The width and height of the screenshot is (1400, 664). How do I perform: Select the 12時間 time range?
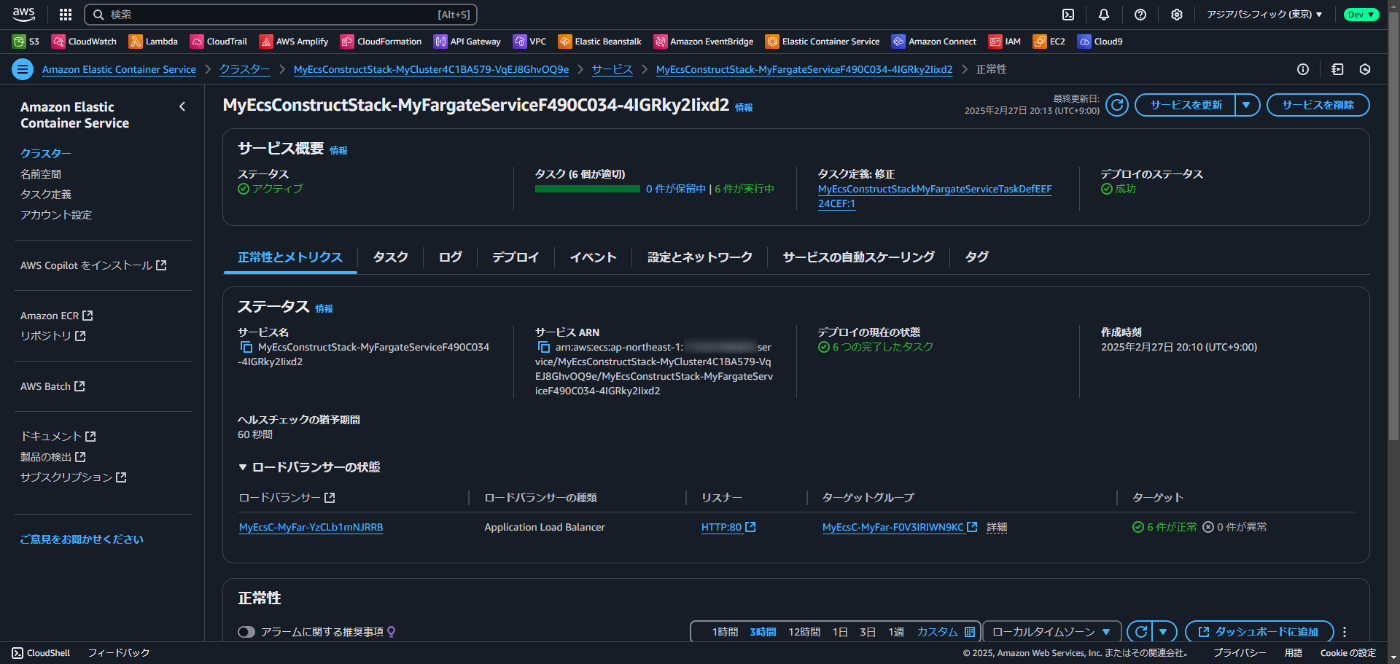click(x=804, y=632)
